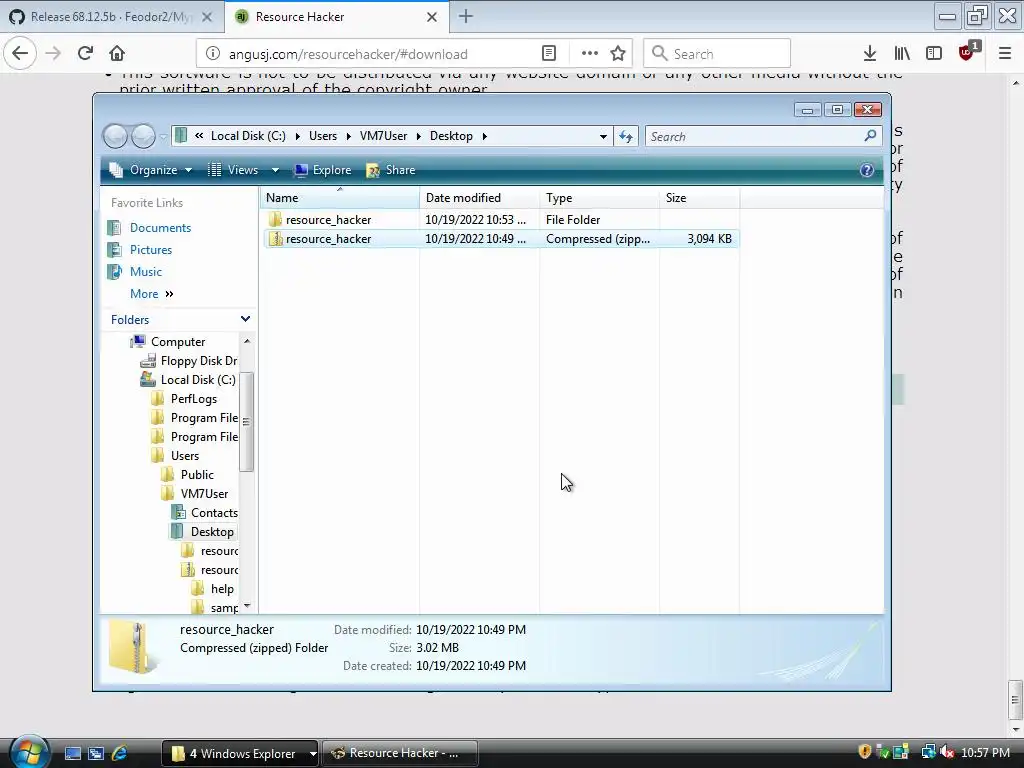
Task: Bookmark this page with the star
Action: point(618,54)
